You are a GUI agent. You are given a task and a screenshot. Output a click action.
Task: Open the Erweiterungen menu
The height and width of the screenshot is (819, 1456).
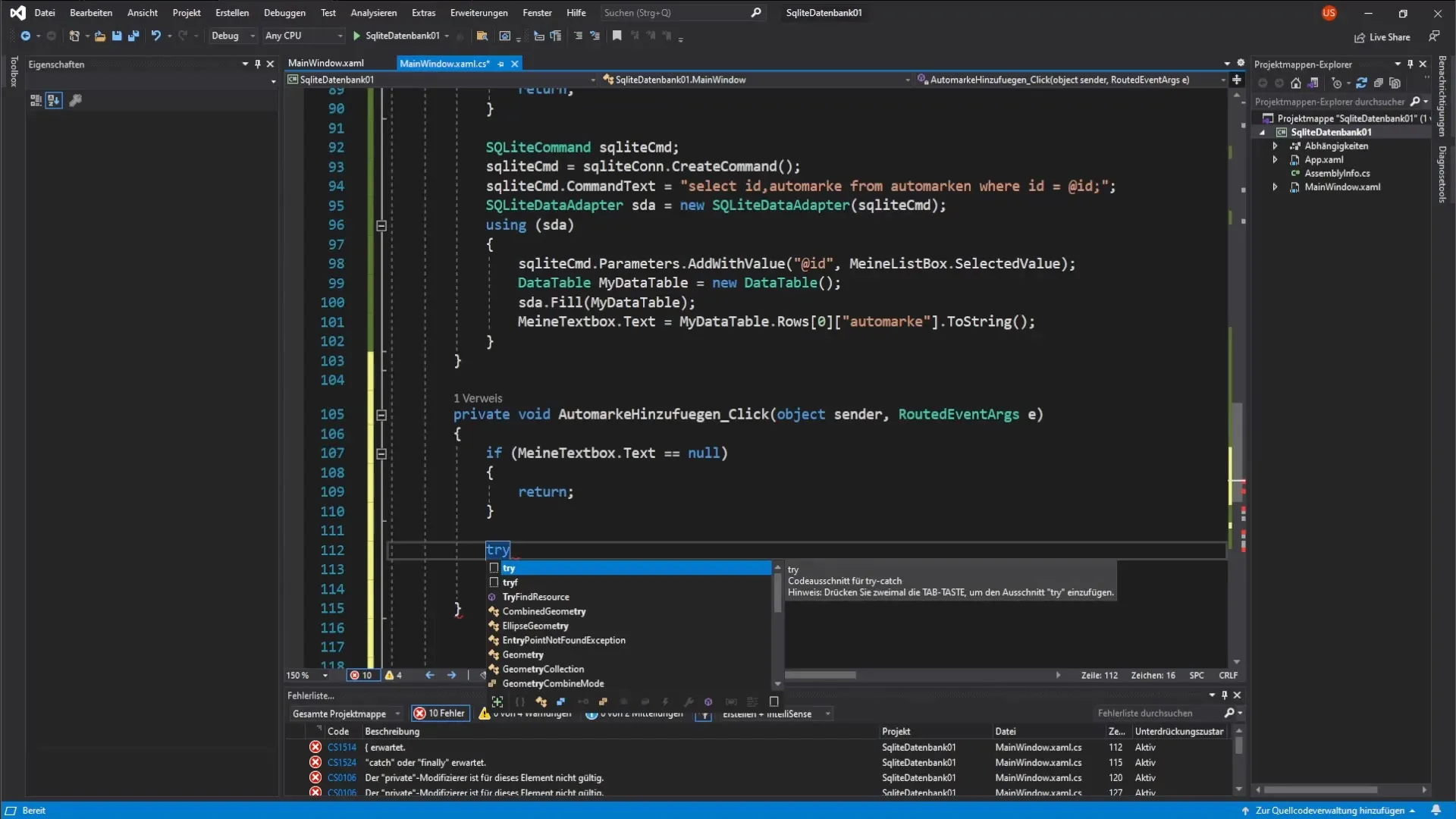coord(479,13)
